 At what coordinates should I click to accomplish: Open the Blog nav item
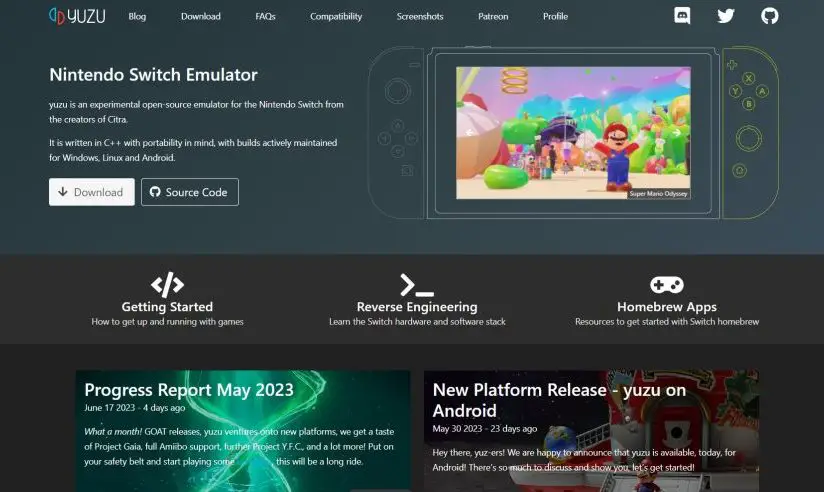(x=137, y=16)
